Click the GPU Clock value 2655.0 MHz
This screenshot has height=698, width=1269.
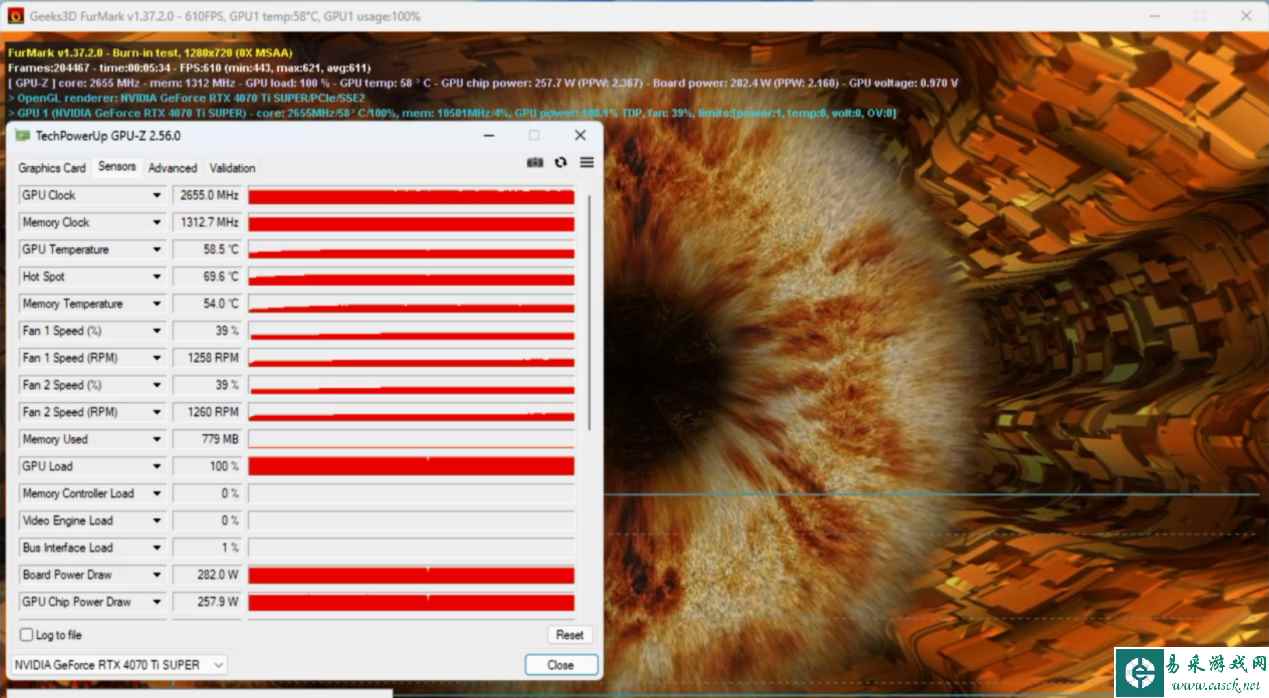[x=208, y=196]
